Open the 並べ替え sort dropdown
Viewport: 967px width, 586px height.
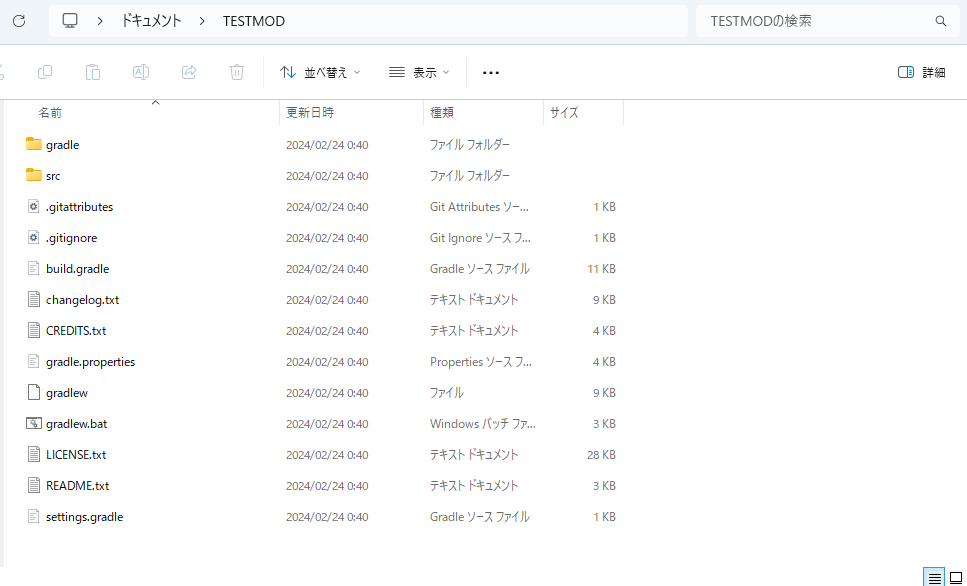(x=320, y=72)
